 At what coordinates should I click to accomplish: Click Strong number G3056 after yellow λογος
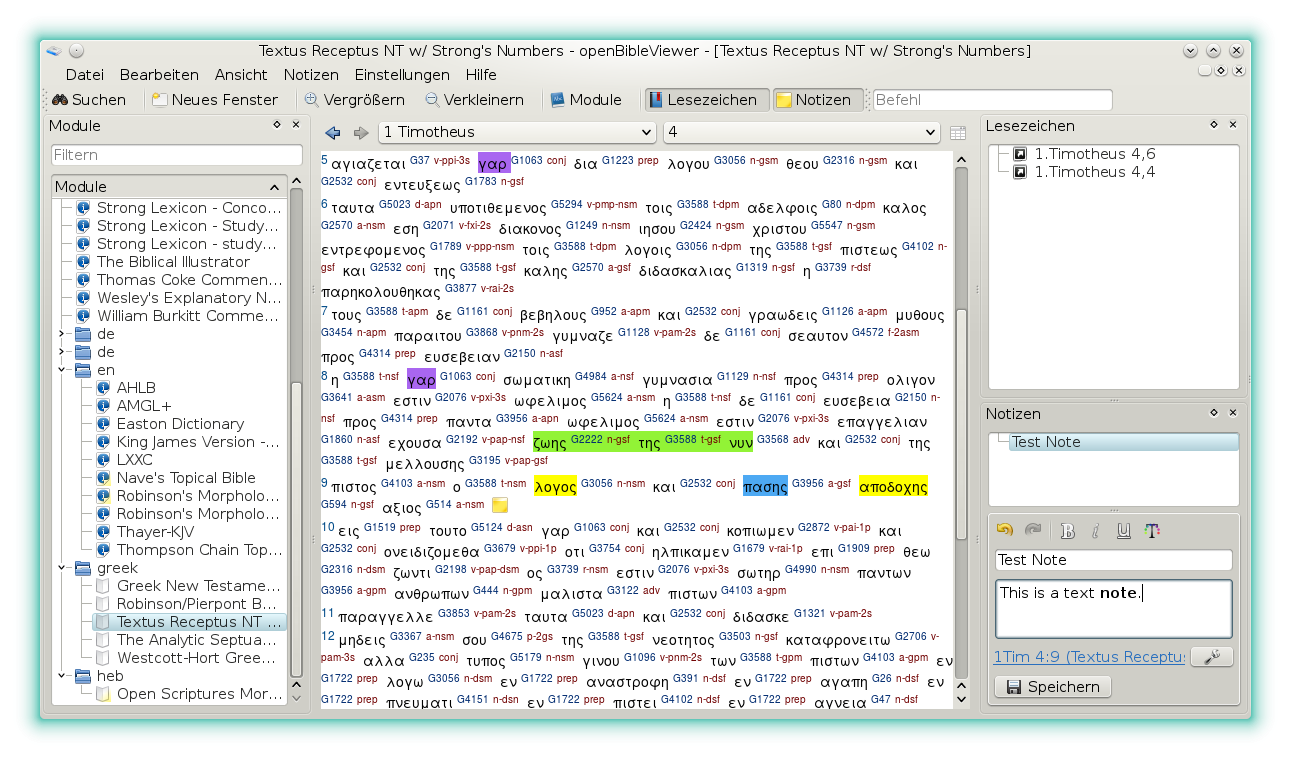click(x=597, y=484)
